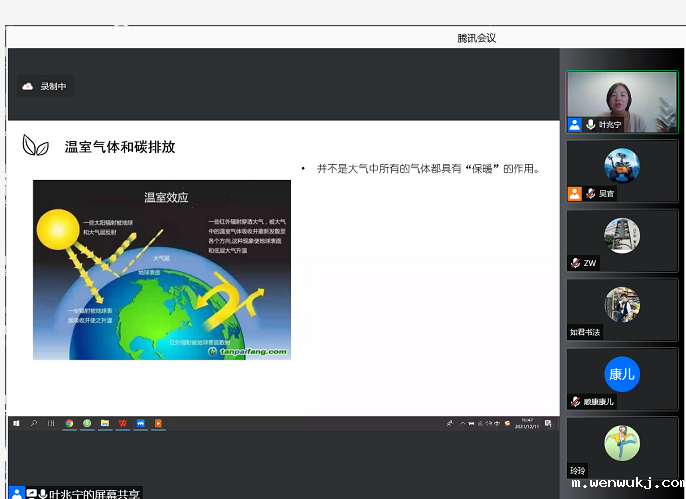The image size is (686, 499).
Task: Open the notification center icon on taskbar
Action: [x=548, y=423]
